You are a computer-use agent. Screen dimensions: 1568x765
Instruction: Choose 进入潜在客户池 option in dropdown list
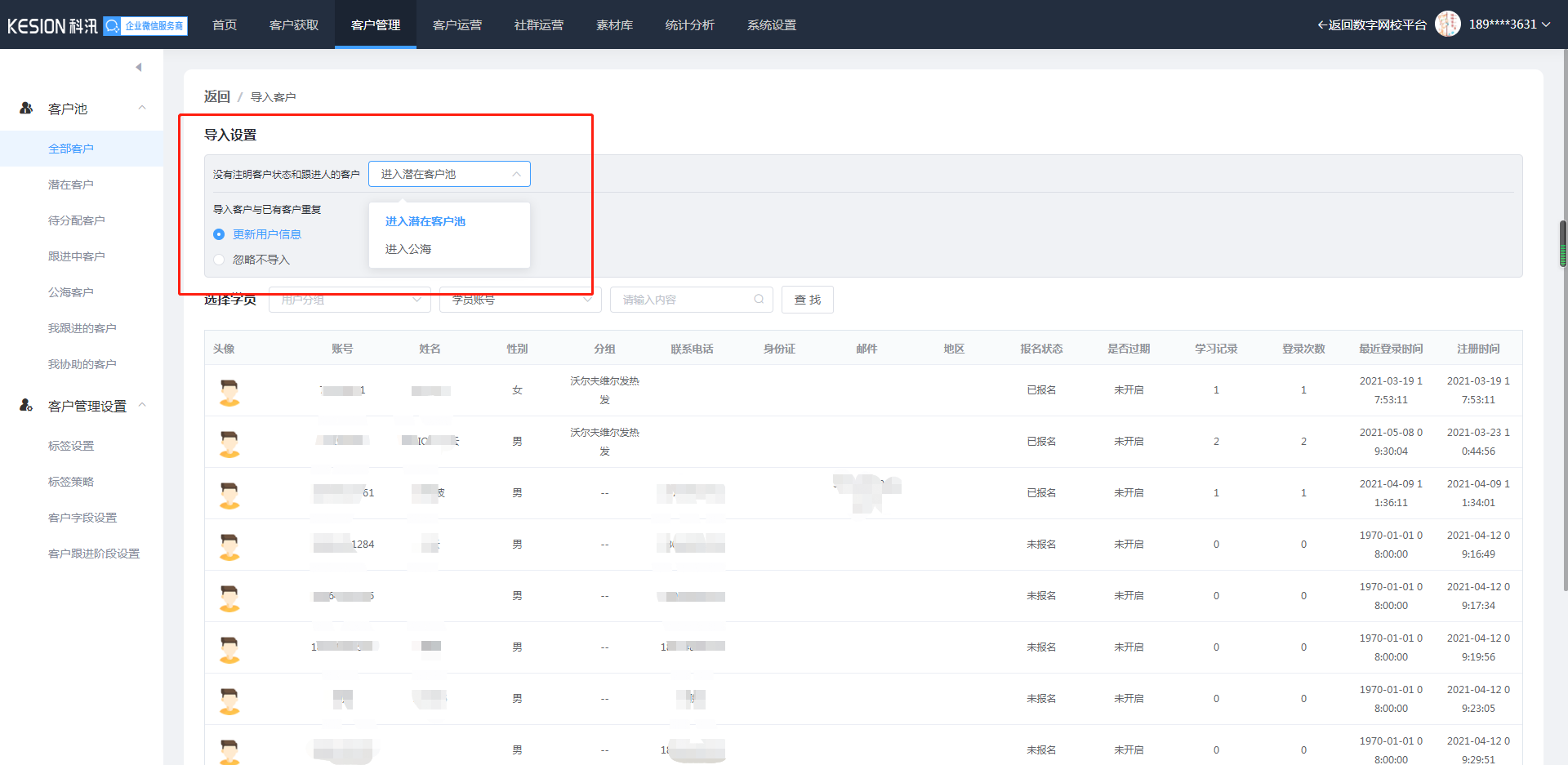click(x=425, y=221)
